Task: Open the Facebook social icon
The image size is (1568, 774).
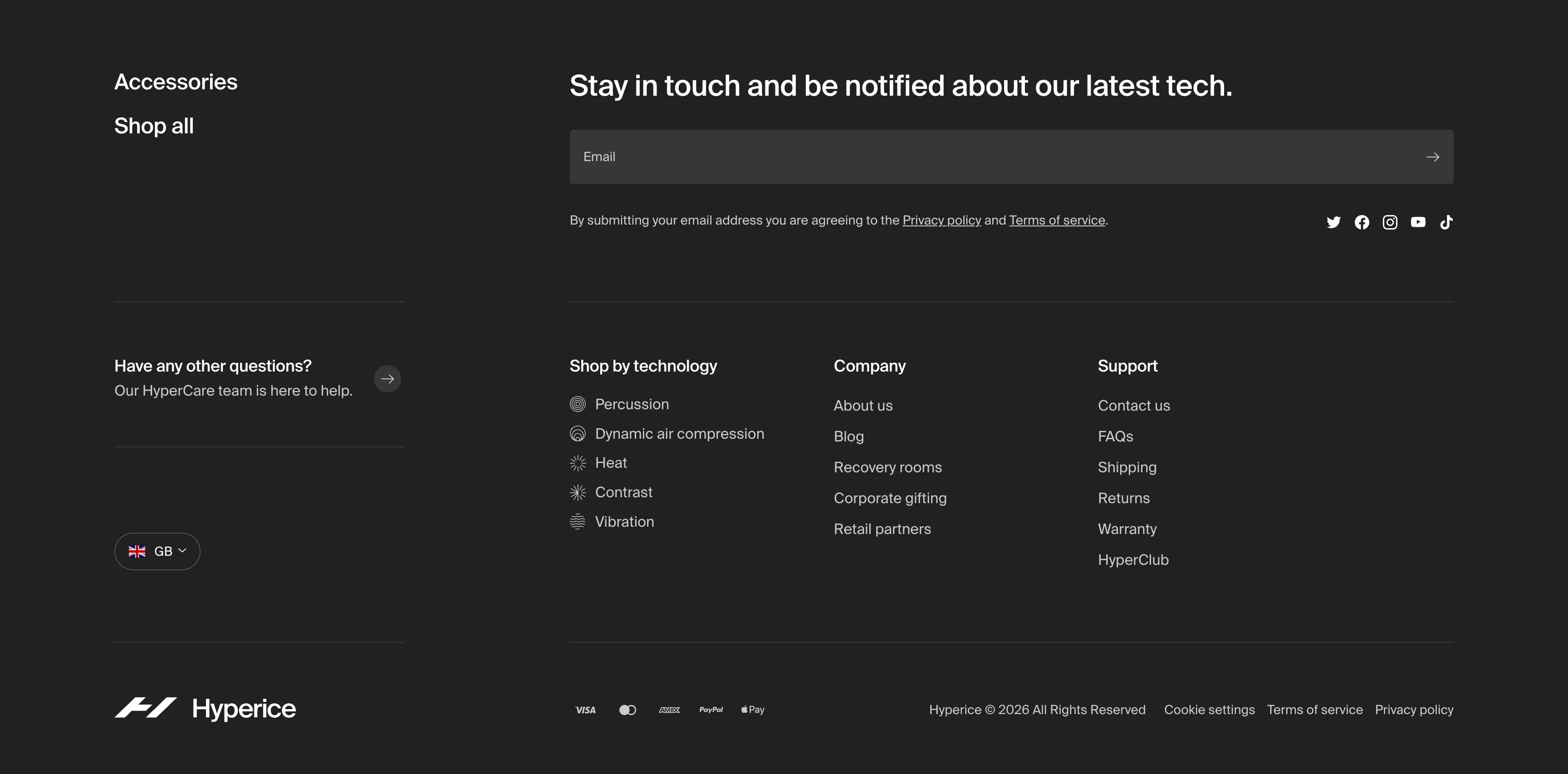Action: pyautogui.click(x=1362, y=222)
